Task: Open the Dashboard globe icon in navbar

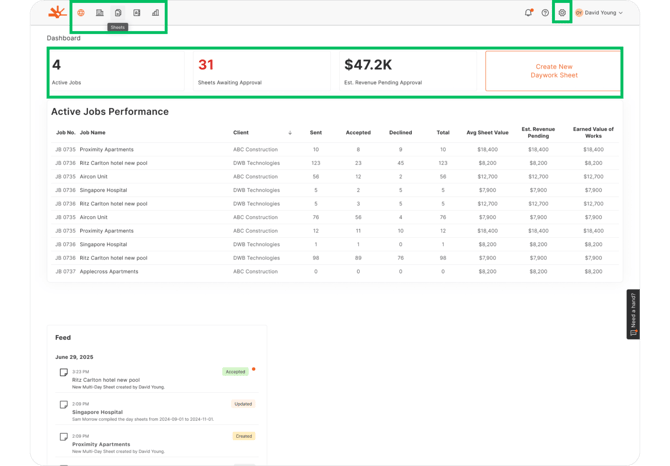Action: (81, 13)
